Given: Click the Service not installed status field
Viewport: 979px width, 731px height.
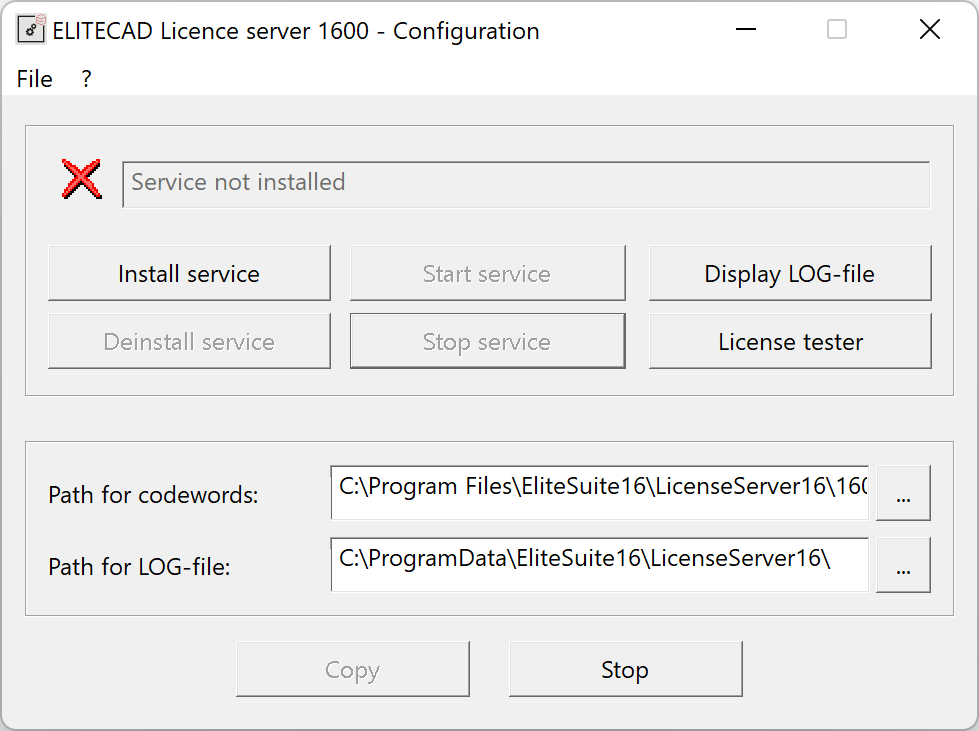Looking at the screenshot, I should tap(526, 184).
